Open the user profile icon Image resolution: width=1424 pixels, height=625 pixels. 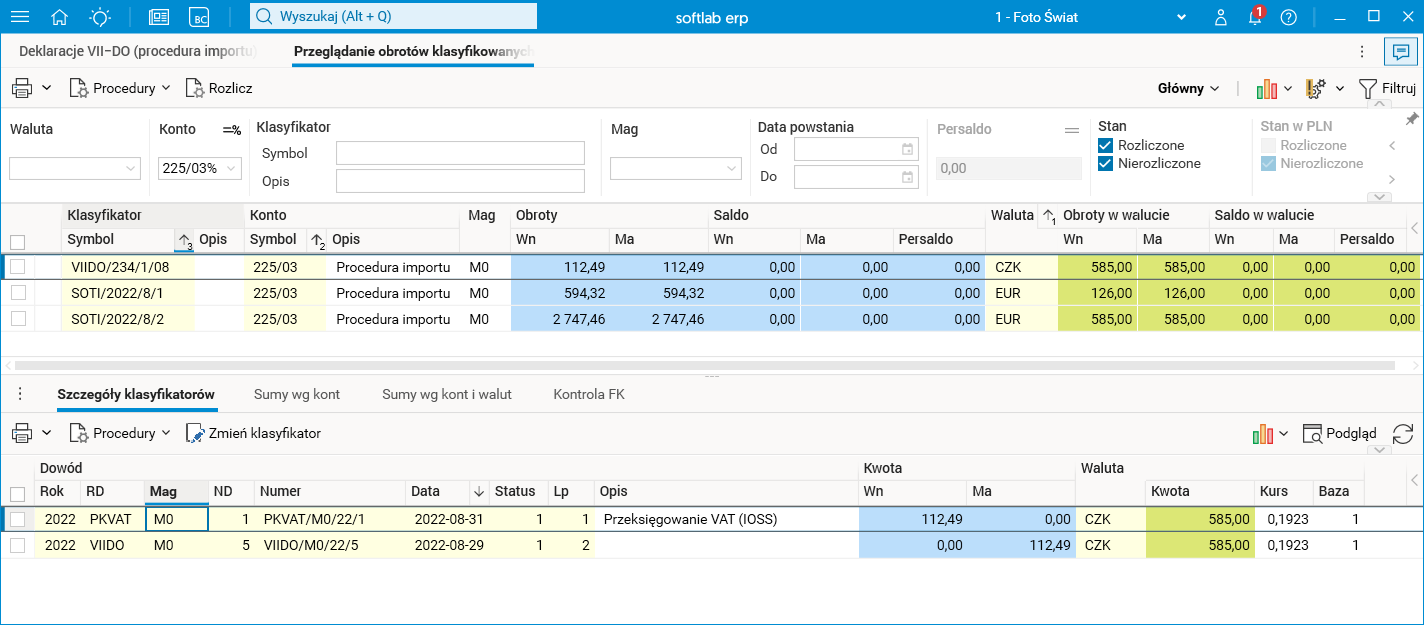click(x=1220, y=17)
